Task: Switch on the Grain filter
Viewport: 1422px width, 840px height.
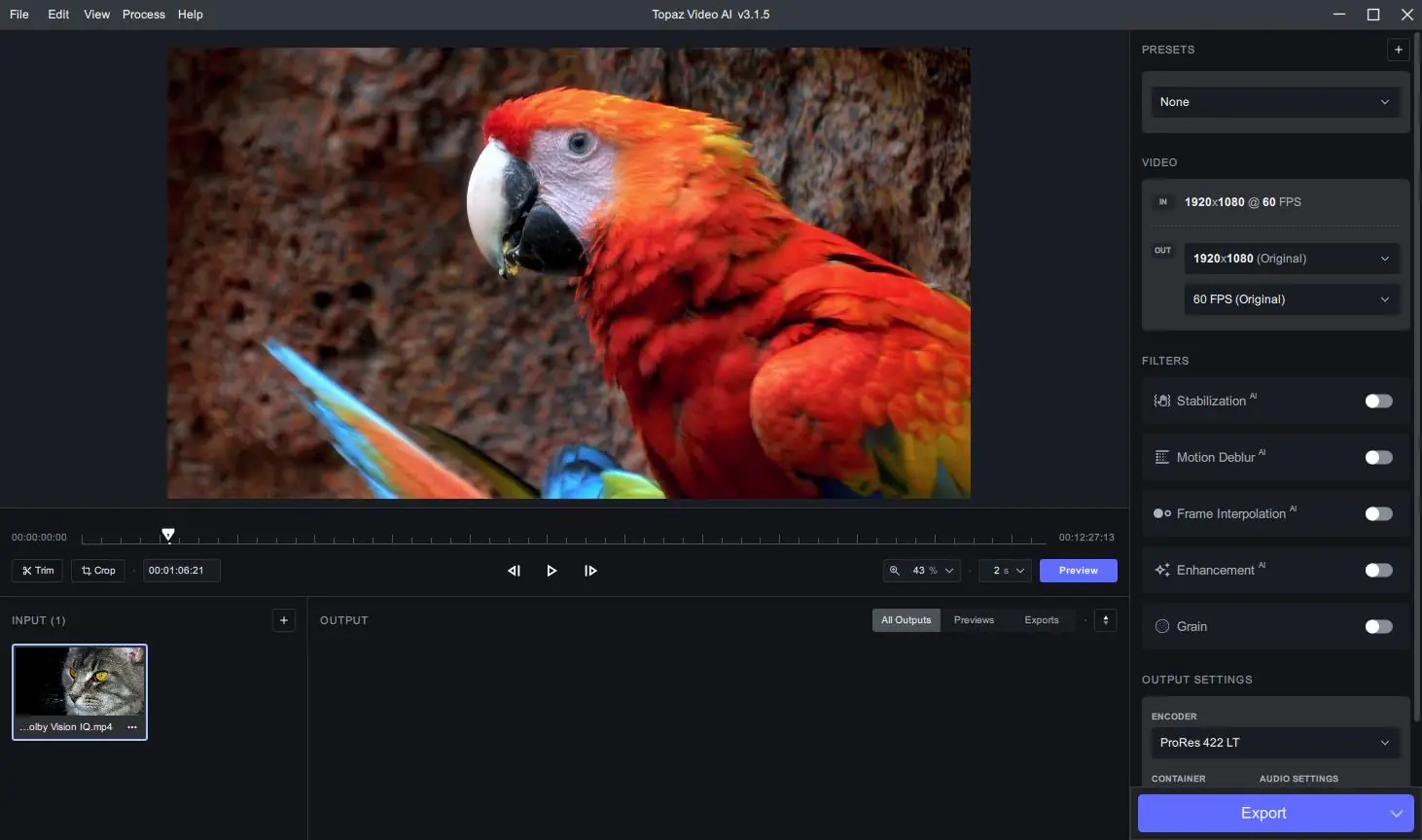Action: coord(1378,626)
